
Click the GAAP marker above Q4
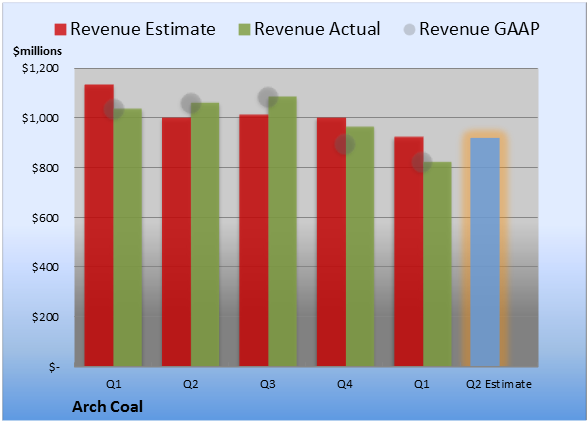pos(345,144)
